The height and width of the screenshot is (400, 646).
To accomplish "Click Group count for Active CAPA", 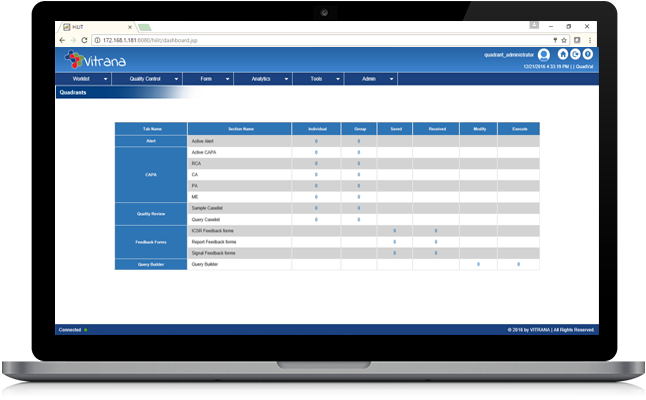I will [x=359, y=152].
